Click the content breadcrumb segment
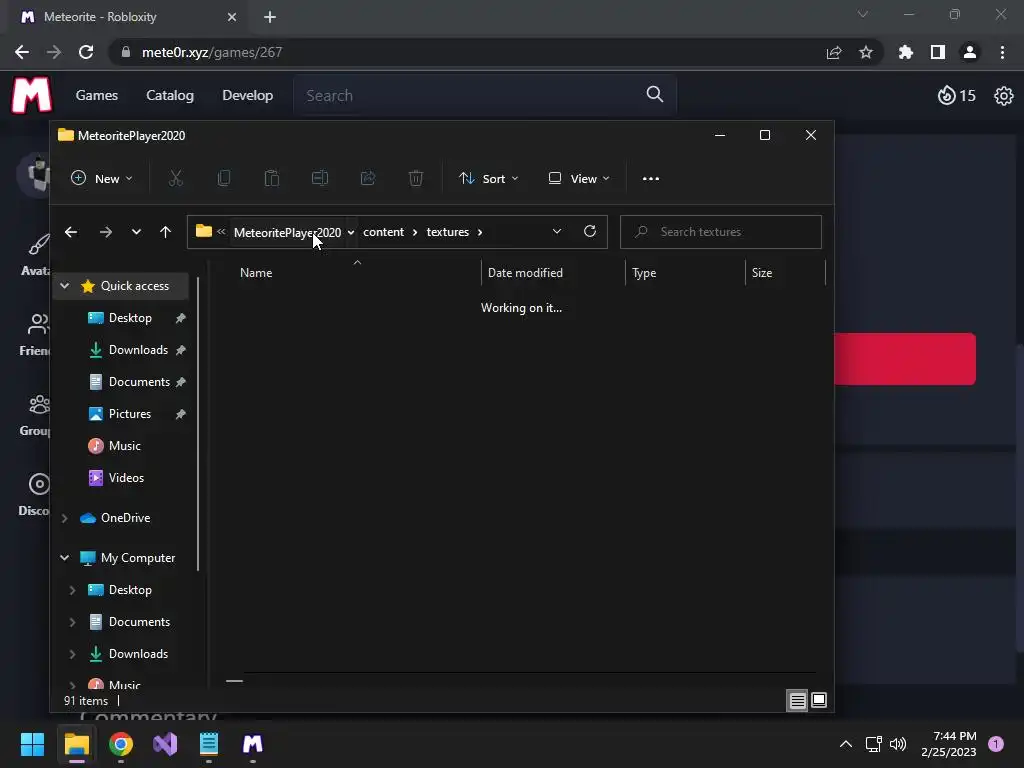1024x768 pixels. (x=383, y=232)
